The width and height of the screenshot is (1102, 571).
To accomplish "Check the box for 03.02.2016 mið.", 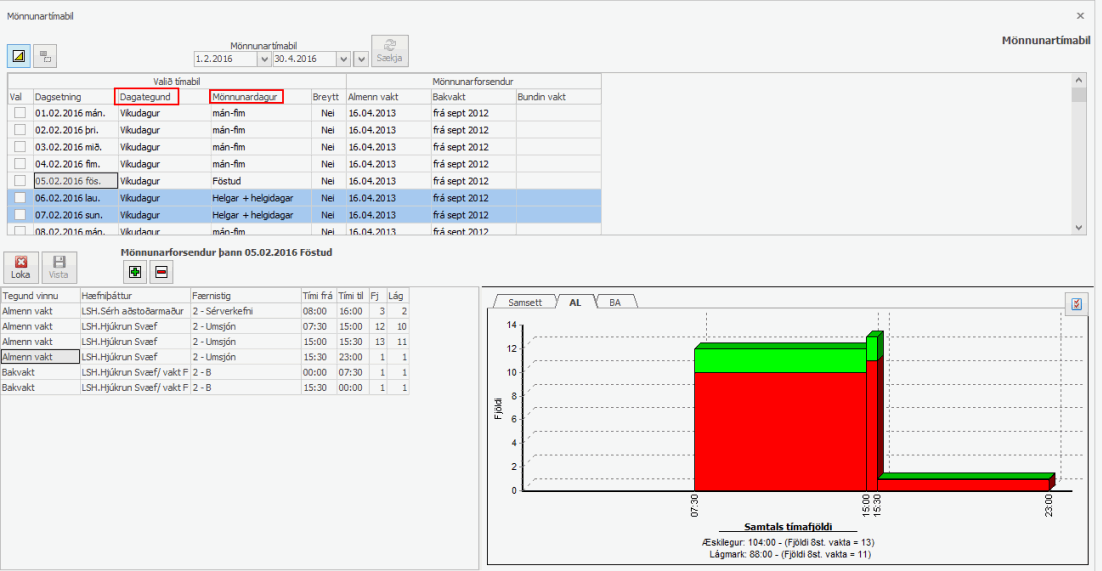I will (x=20, y=146).
